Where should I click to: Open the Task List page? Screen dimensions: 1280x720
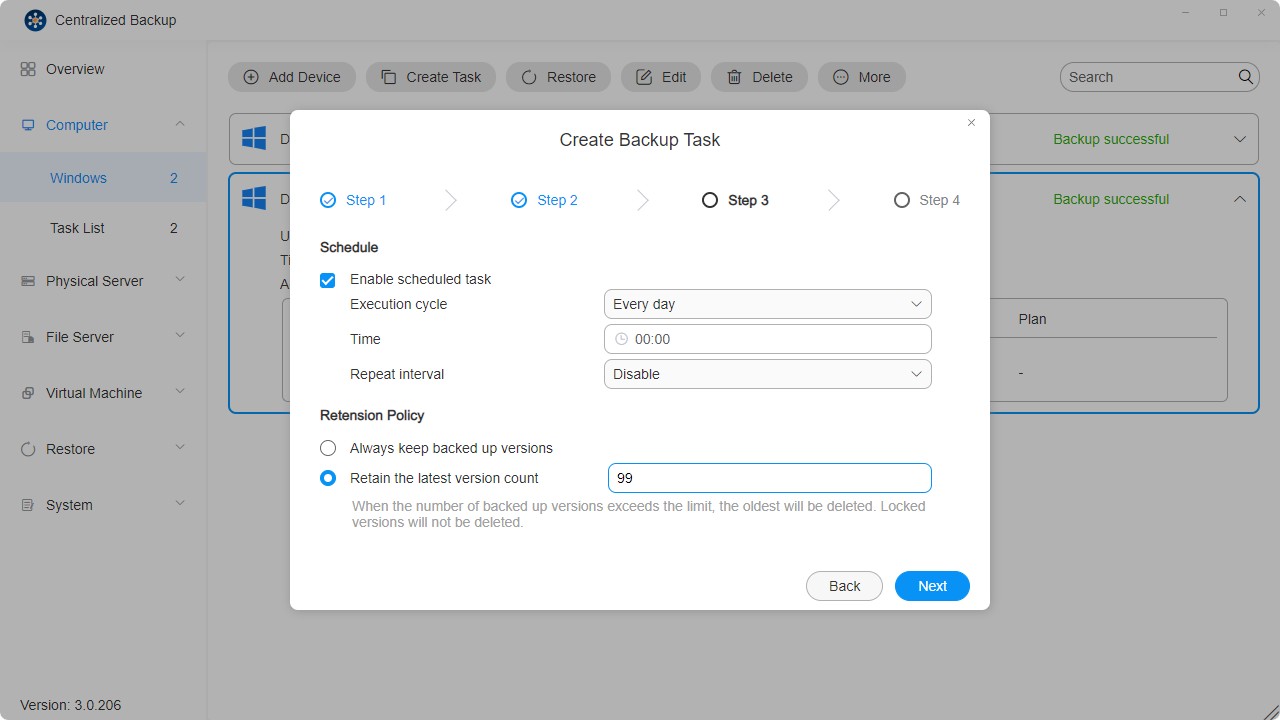pyautogui.click(x=77, y=228)
